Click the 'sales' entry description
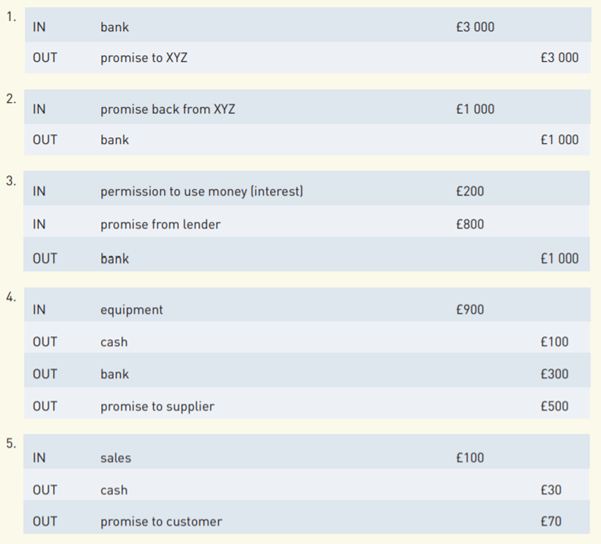The height and width of the screenshot is (544, 601). point(115,458)
